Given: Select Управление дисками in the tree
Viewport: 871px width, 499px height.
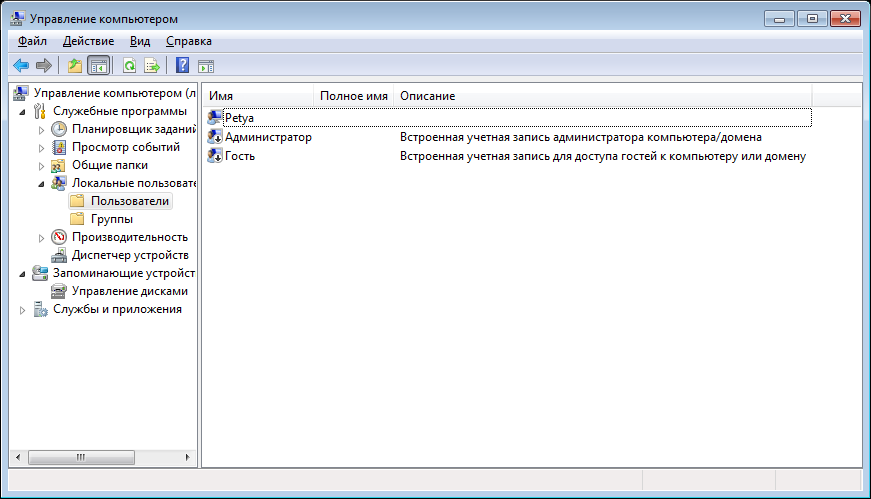Looking at the screenshot, I should point(129,291).
